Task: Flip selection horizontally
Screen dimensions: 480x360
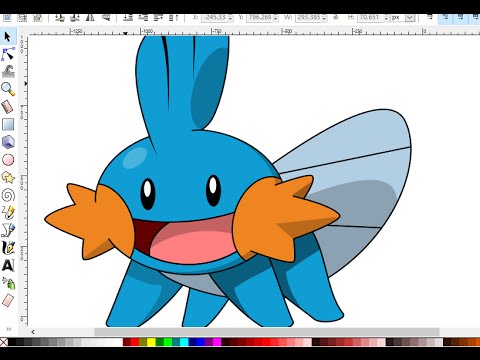Action: click(x=90, y=18)
